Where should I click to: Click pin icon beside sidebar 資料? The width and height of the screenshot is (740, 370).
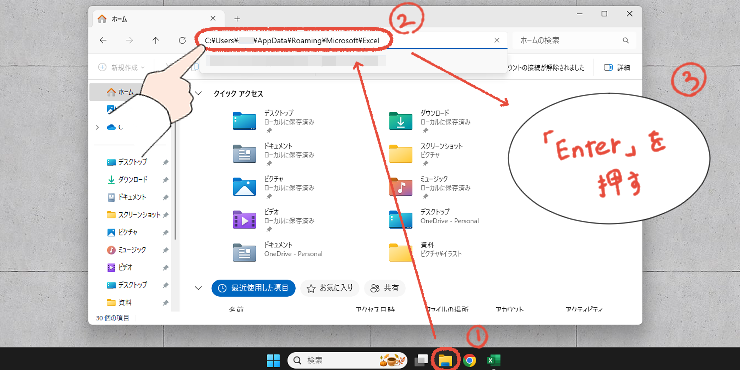click(165, 303)
